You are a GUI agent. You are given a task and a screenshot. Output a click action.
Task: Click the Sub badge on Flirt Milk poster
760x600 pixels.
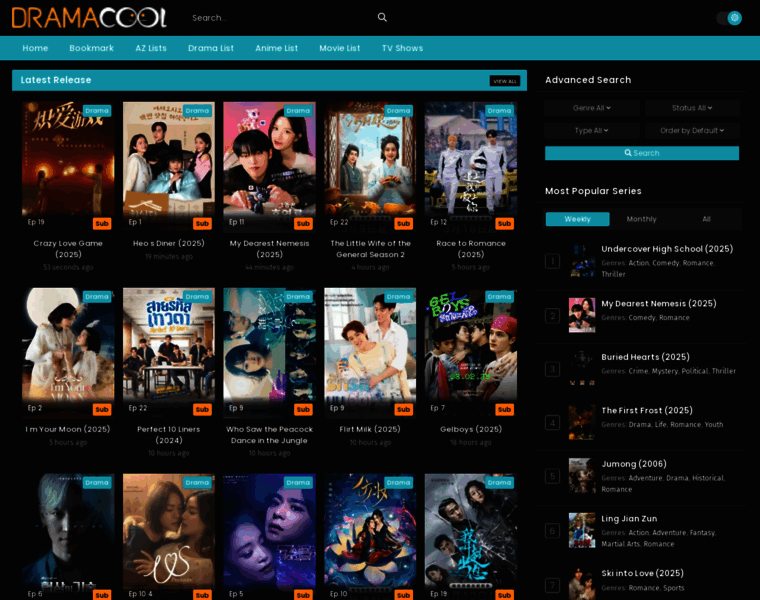(x=403, y=410)
